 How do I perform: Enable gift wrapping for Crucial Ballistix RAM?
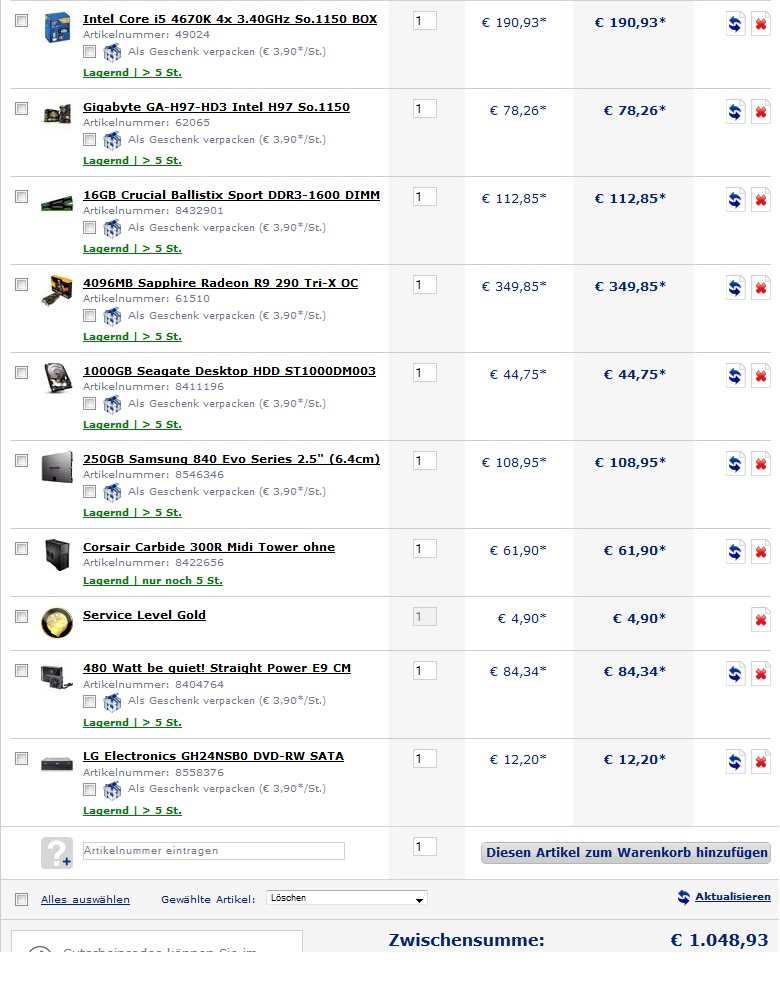coord(90,228)
